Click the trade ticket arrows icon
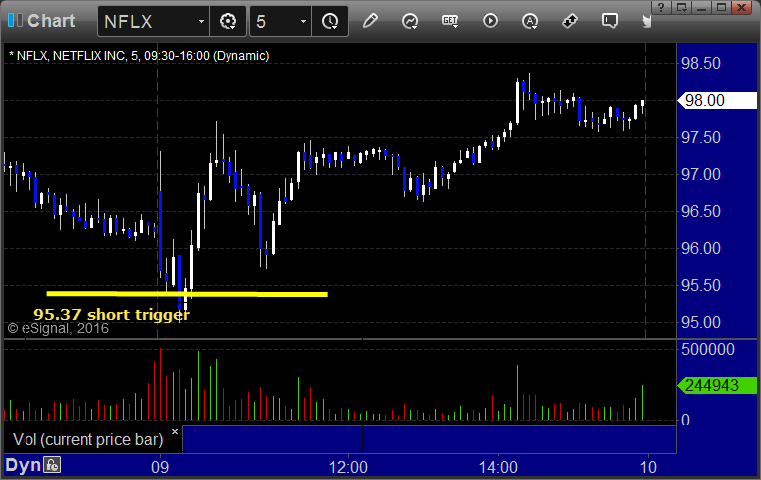The image size is (761, 480). tap(570, 21)
